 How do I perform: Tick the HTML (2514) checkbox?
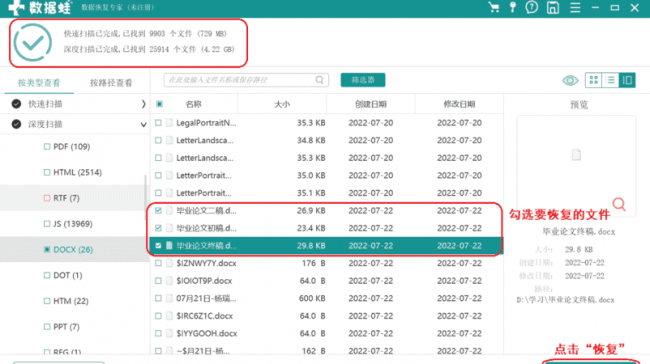coord(47,172)
